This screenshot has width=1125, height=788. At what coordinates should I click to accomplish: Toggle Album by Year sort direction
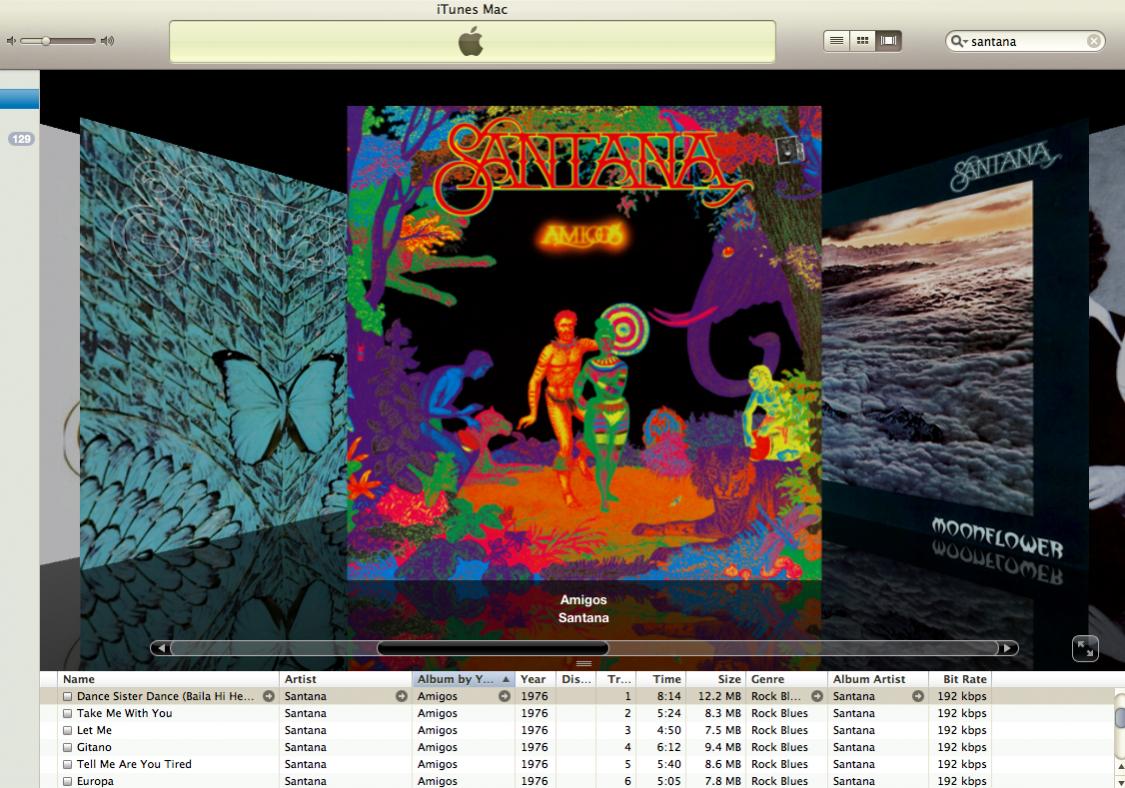pyautogui.click(x=463, y=679)
